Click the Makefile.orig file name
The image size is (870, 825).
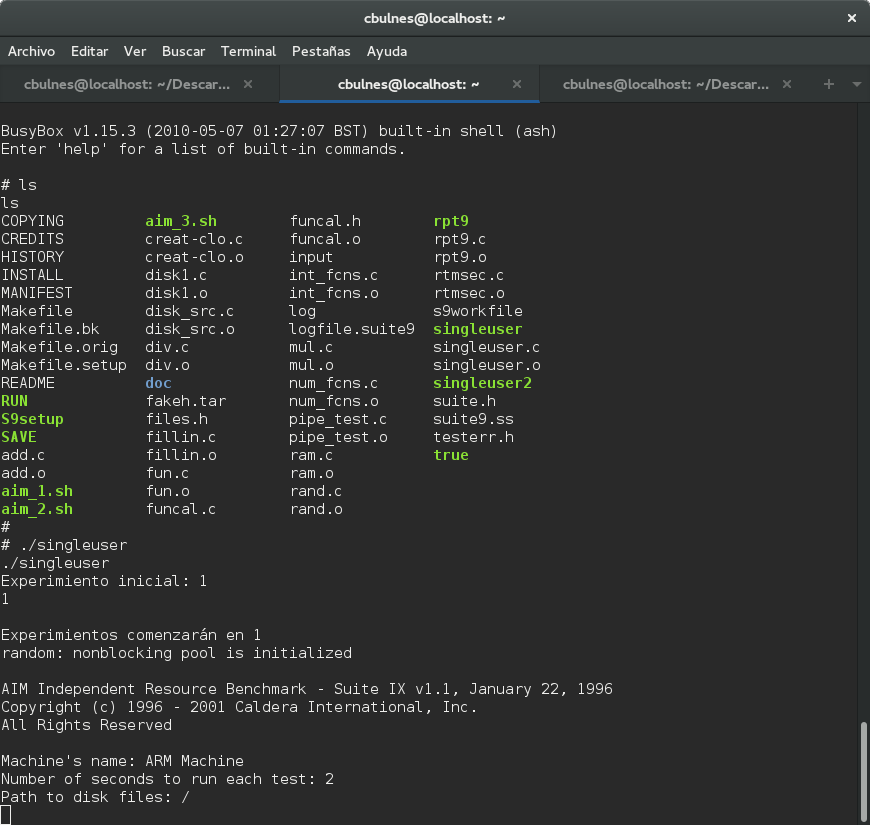coord(59,347)
